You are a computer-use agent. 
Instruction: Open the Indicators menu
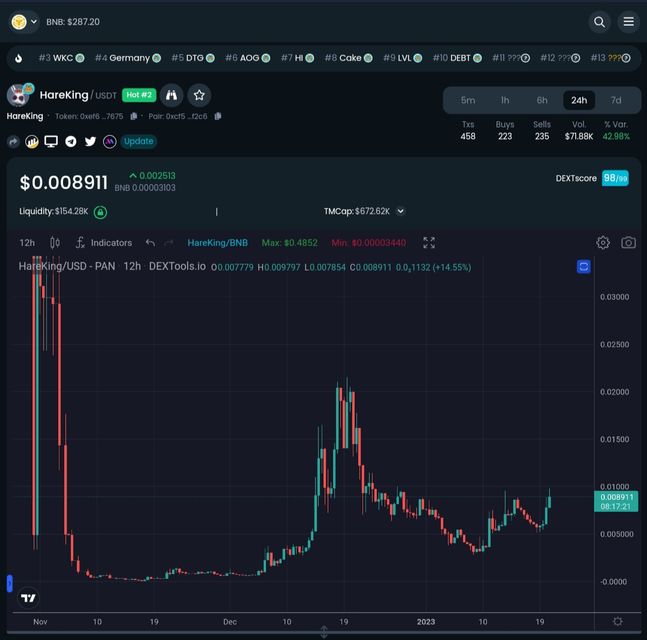tap(104, 243)
